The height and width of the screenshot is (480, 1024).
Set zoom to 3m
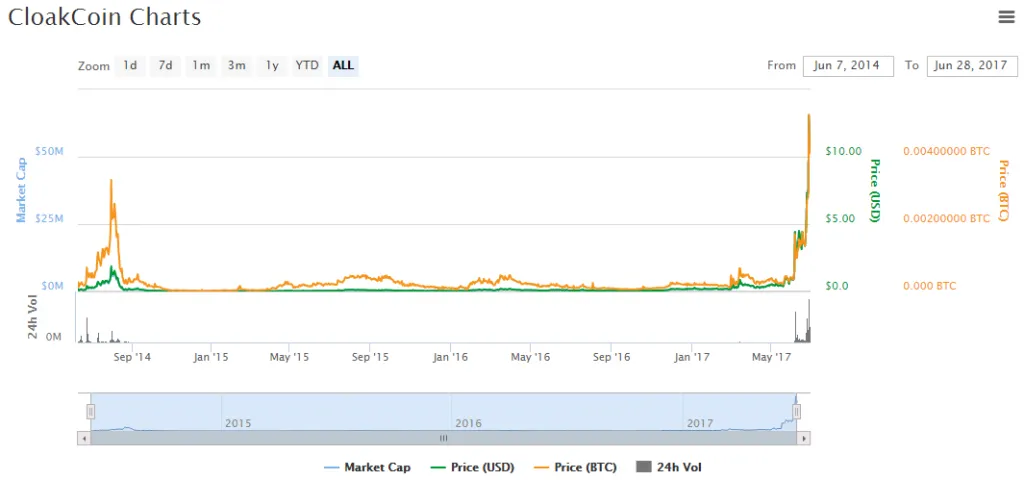tap(236, 65)
